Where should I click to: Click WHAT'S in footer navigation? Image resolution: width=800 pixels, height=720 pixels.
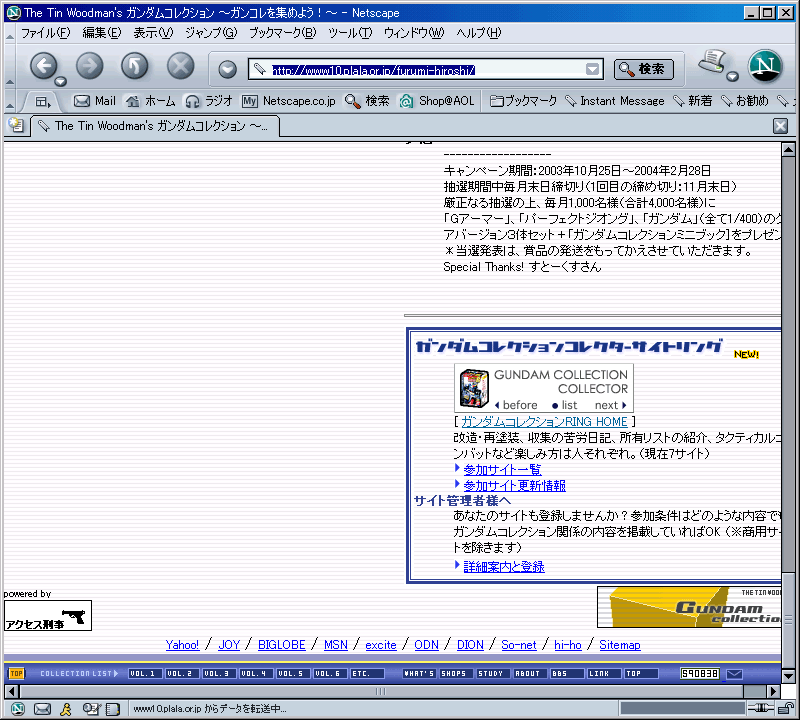419,674
